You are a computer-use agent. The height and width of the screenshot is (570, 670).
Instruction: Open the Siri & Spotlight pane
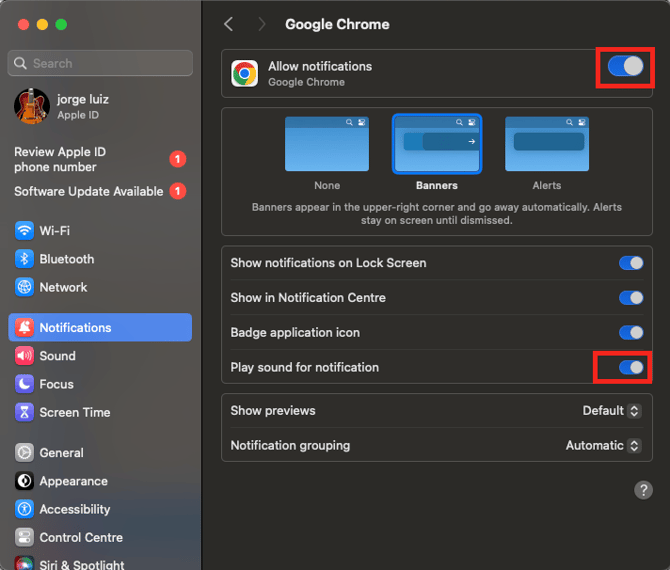(100, 563)
